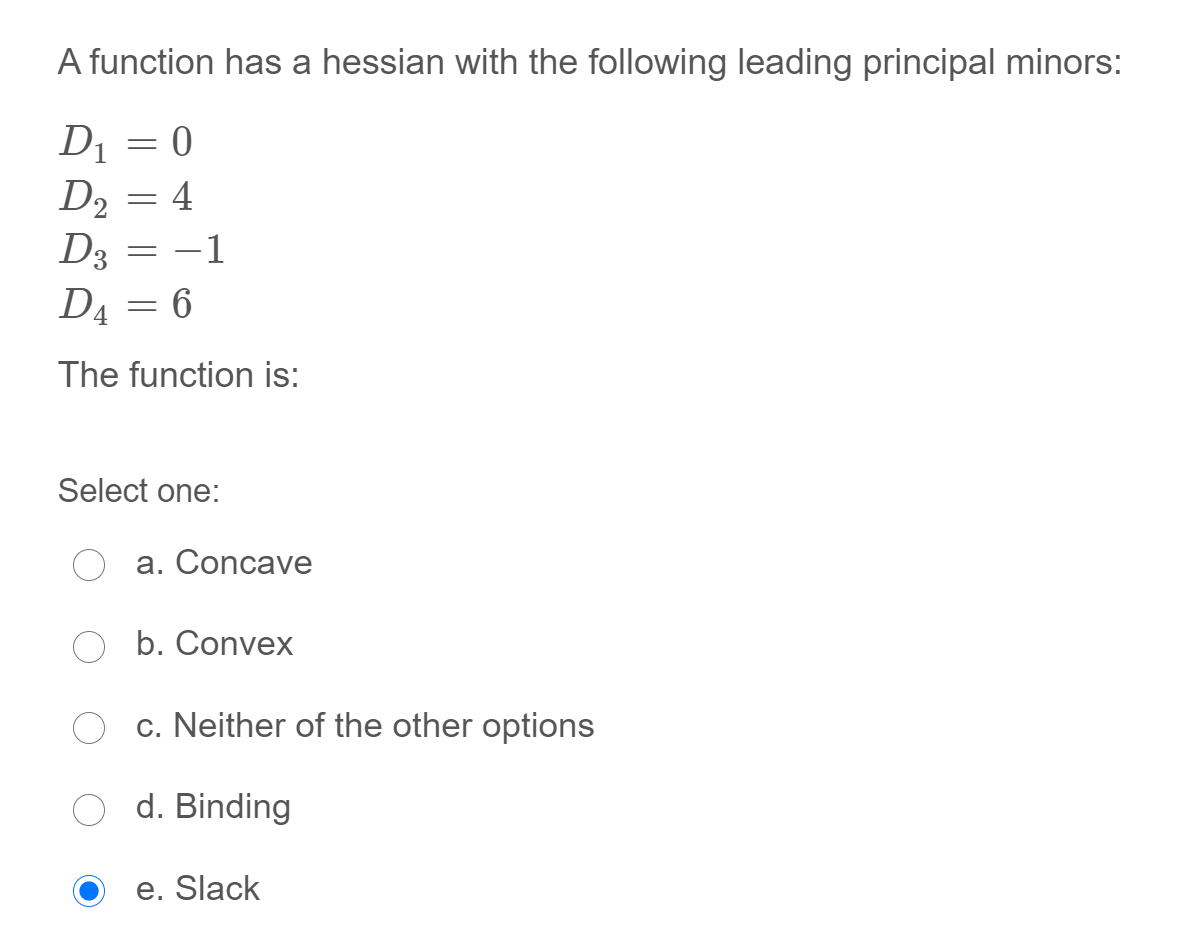Click the text label "e. Slack"

pos(197,889)
